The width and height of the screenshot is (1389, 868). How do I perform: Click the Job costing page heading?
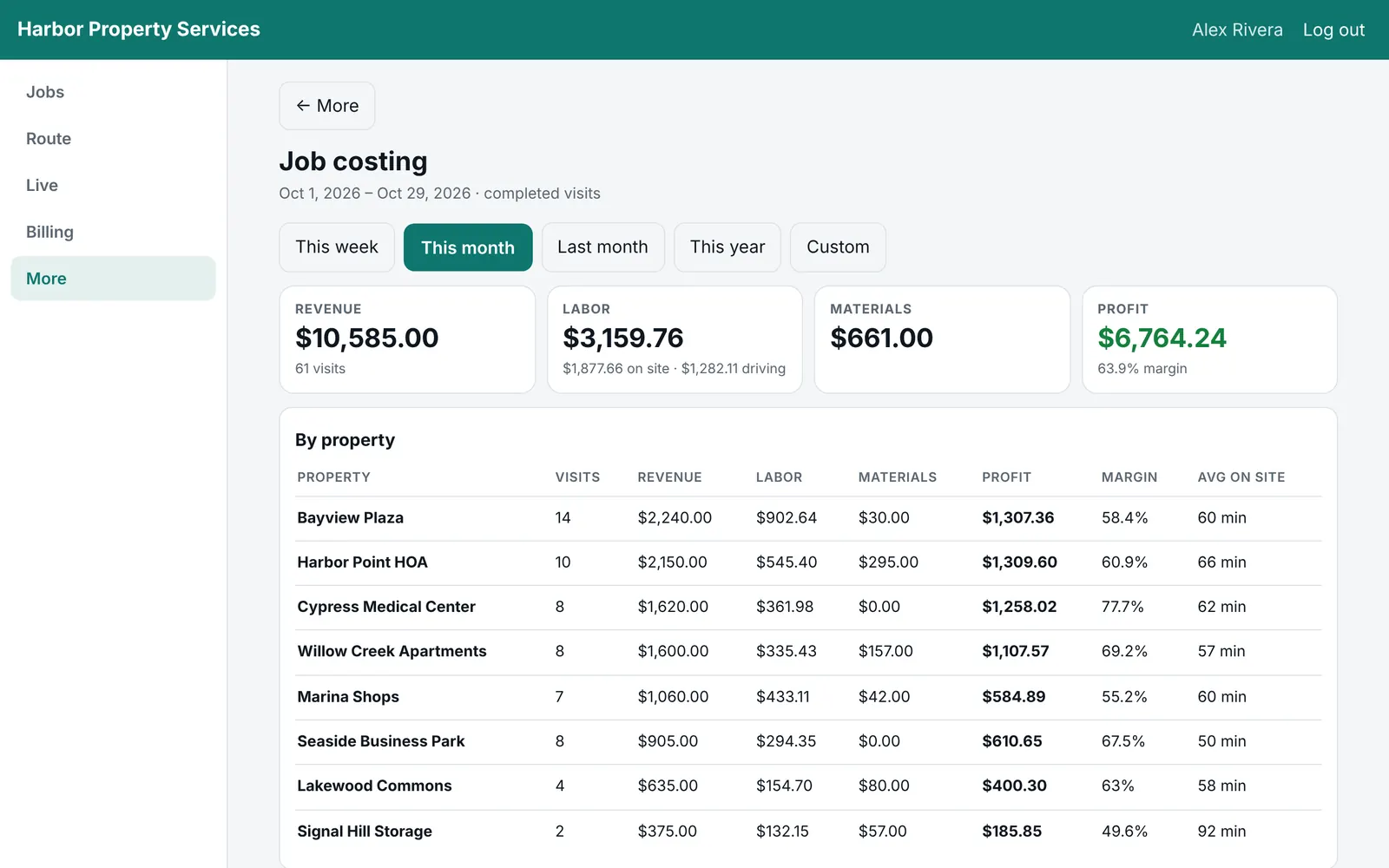point(353,161)
